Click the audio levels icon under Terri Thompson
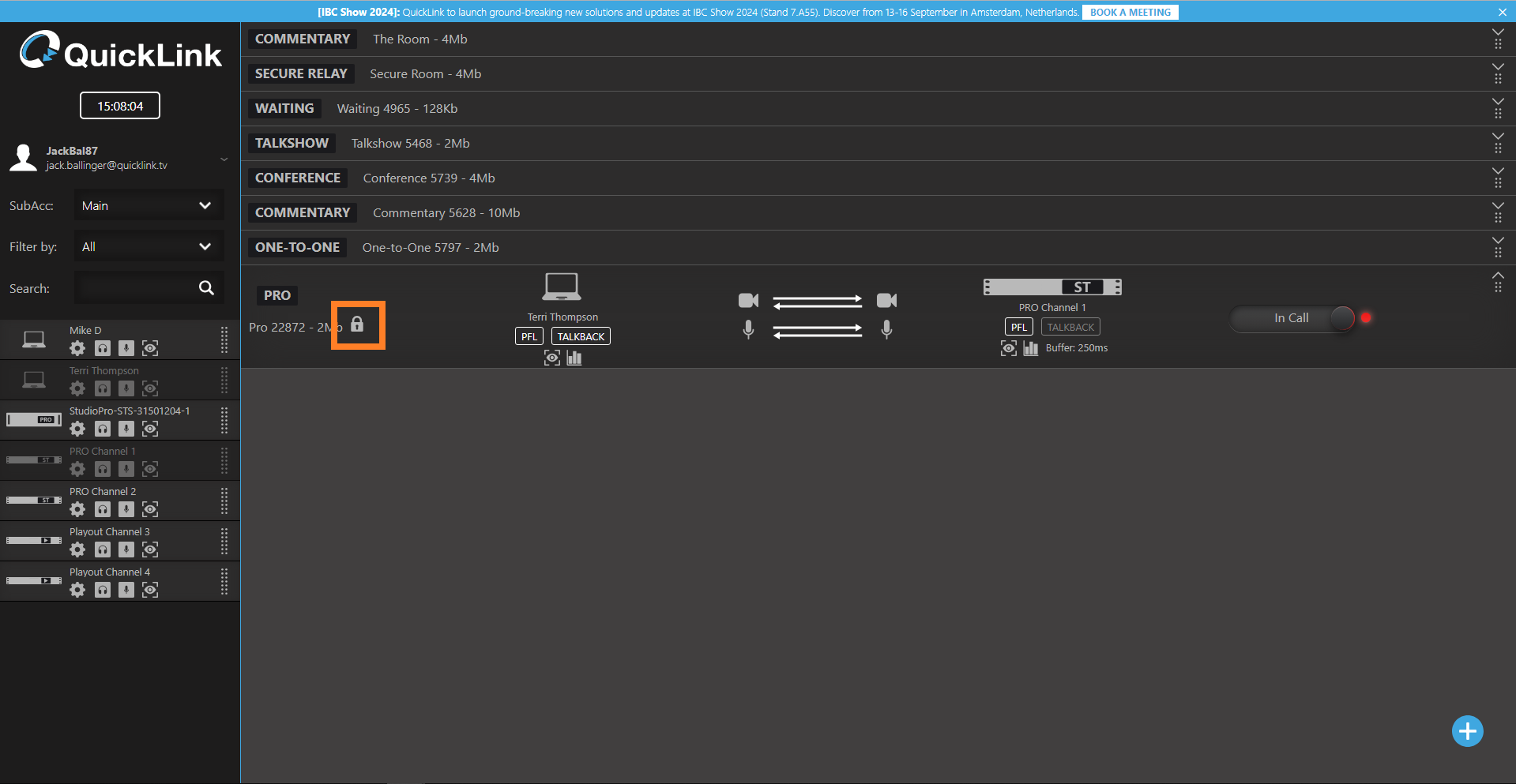1516x784 pixels. click(x=574, y=358)
